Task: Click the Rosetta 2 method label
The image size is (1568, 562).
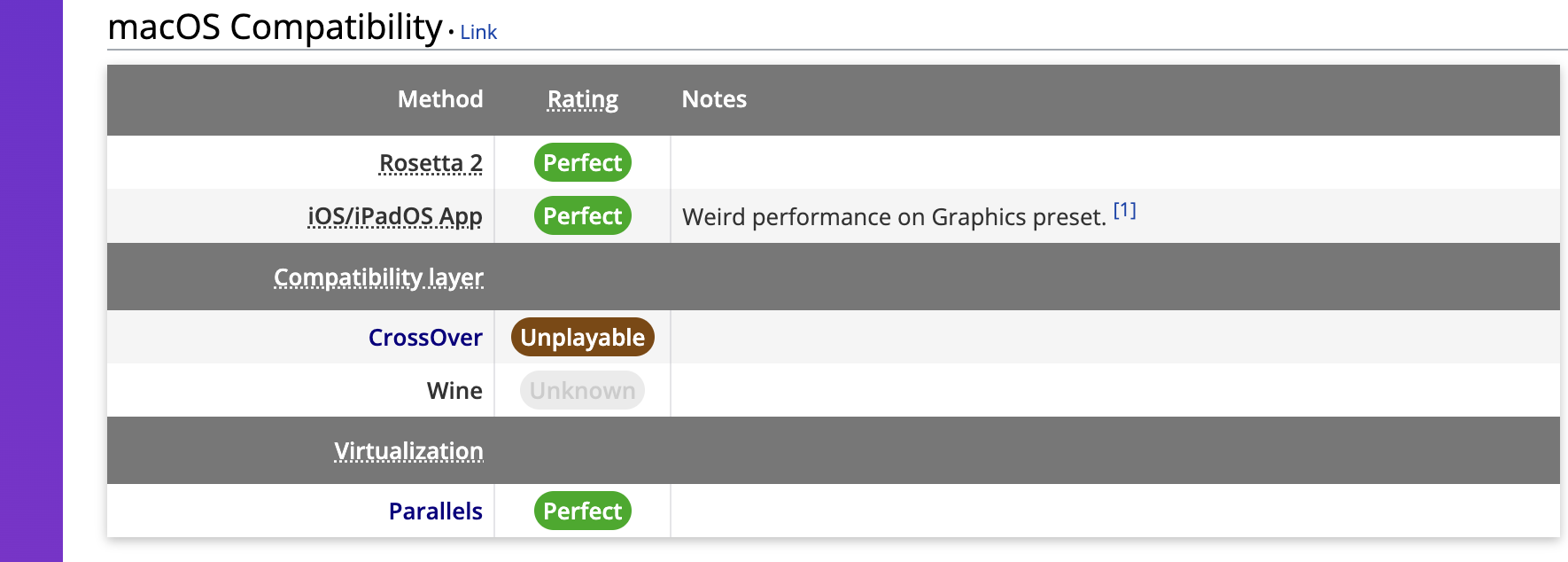Action: (431, 163)
